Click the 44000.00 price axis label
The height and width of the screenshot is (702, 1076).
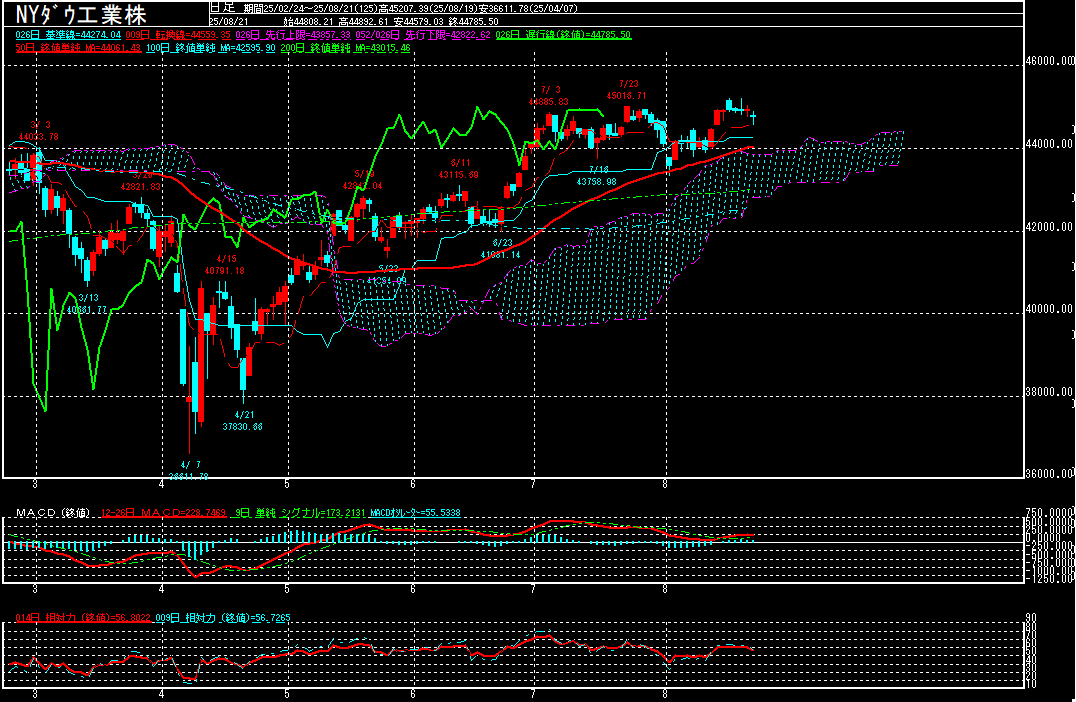(x=1050, y=144)
